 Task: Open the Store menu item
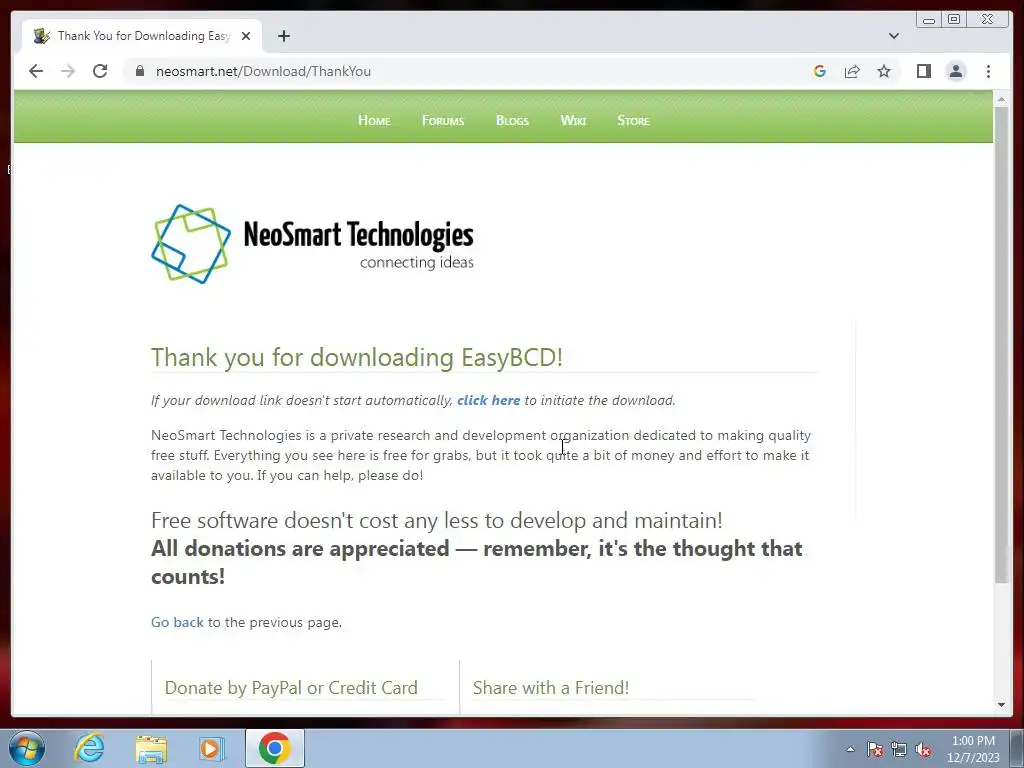point(633,120)
